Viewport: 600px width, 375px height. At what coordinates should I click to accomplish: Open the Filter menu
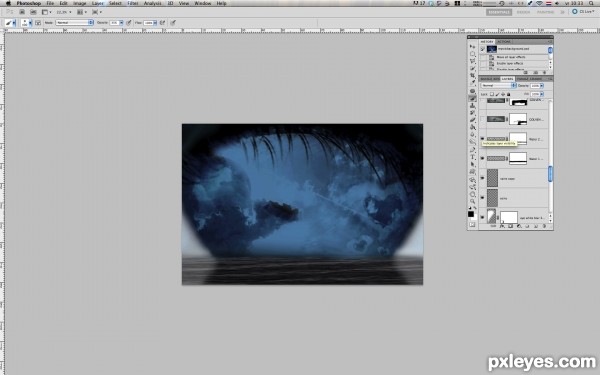(x=133, y=3)
